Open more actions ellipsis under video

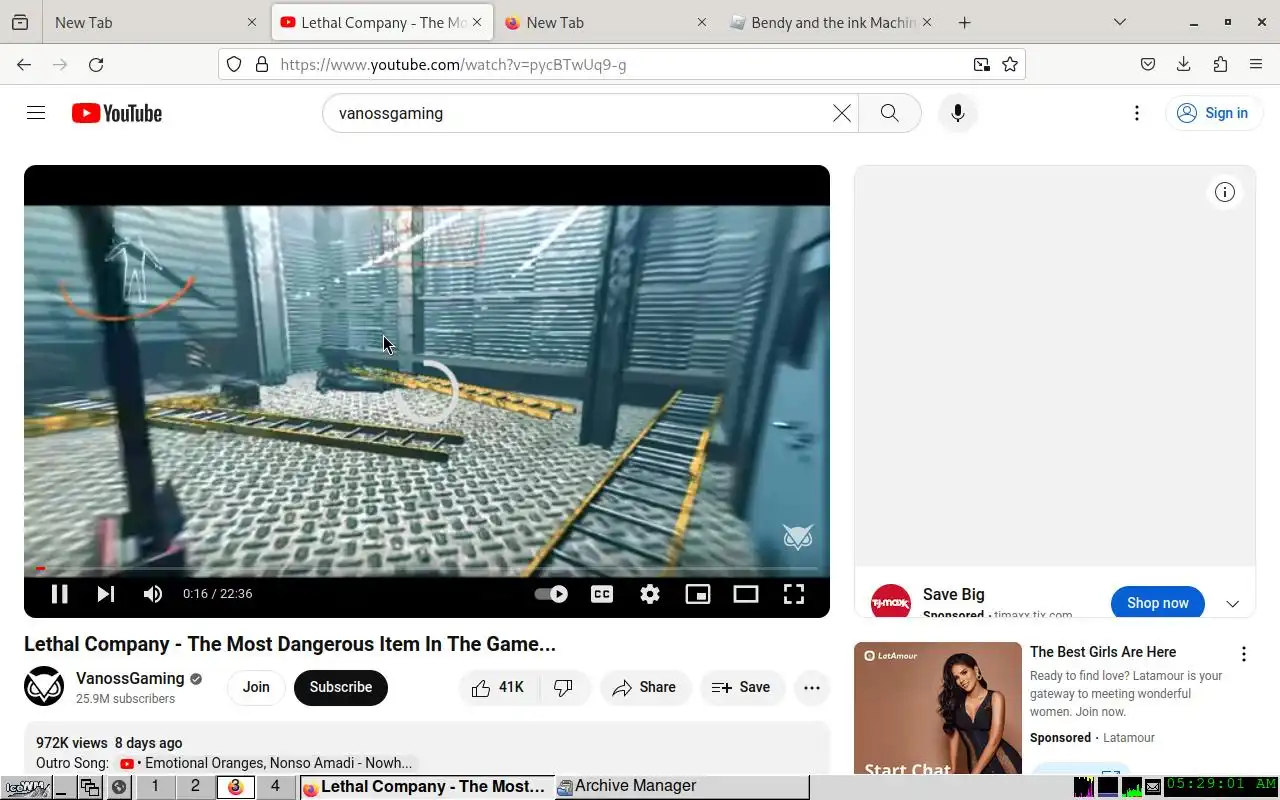[x=812, y=687]
